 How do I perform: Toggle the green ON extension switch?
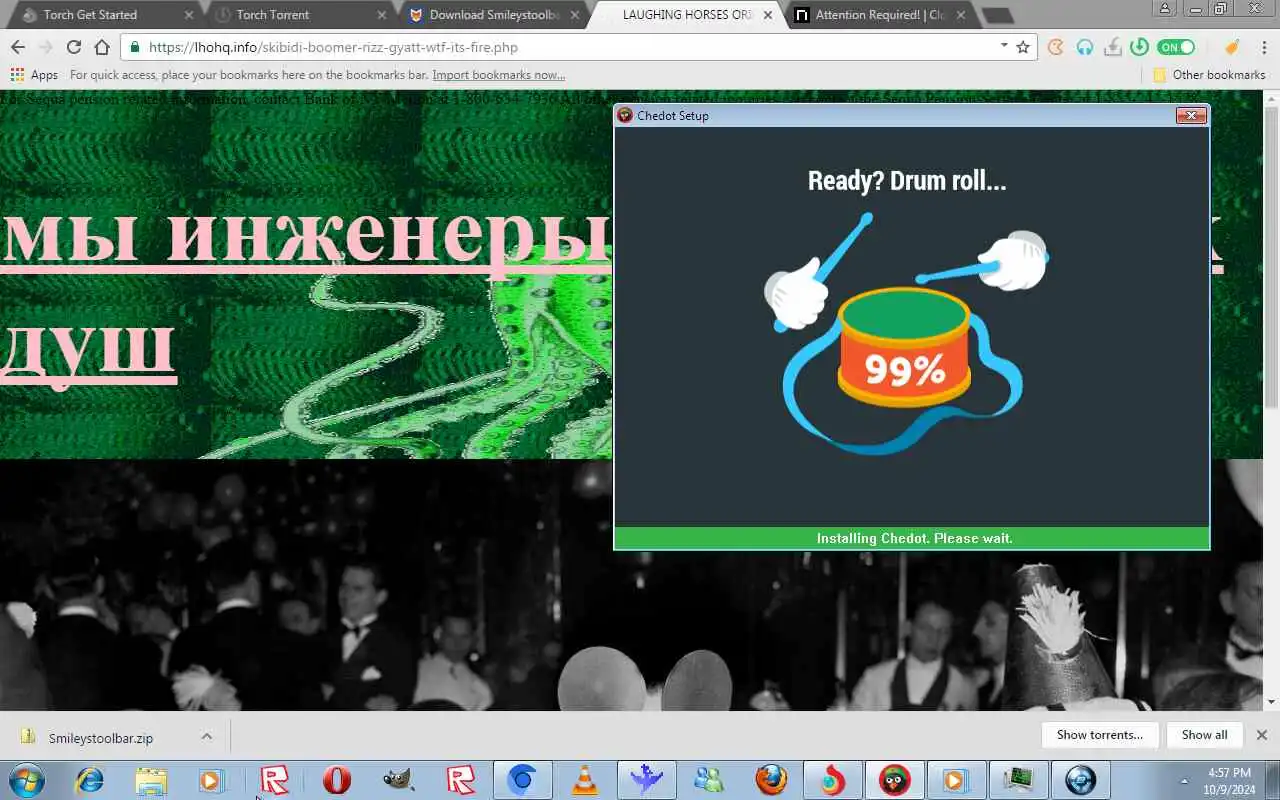tap(1176, 47)
